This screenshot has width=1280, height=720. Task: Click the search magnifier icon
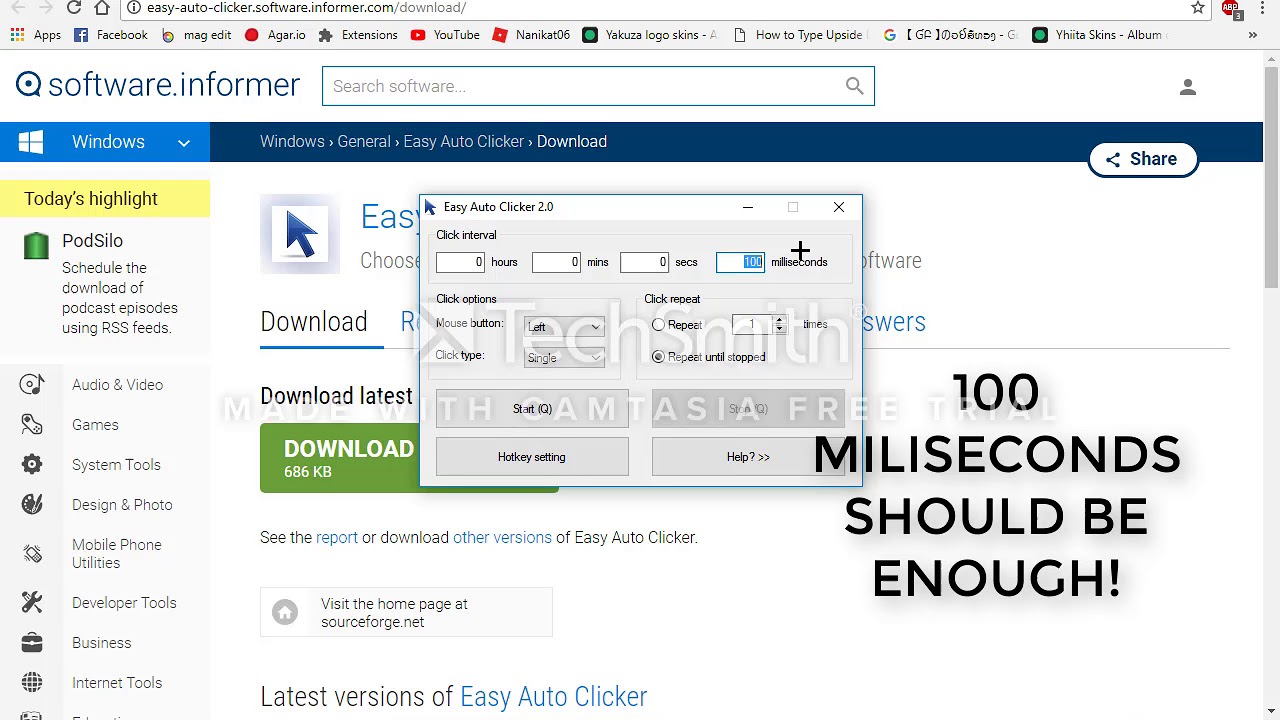coord(854,86)
